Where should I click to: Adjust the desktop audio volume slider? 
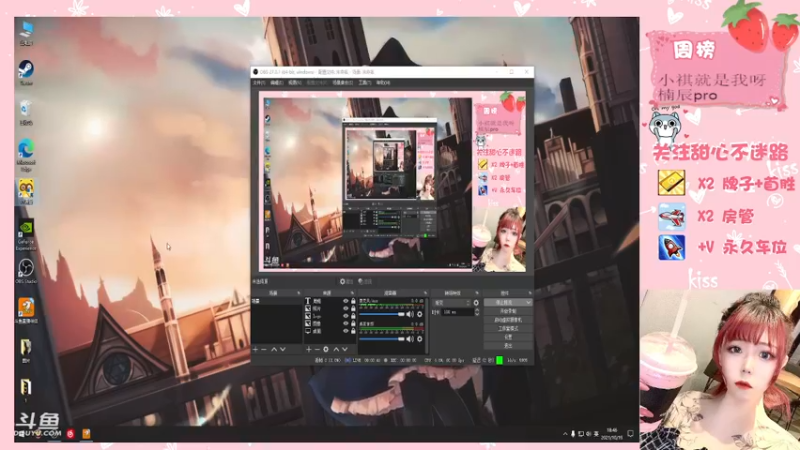382,339
